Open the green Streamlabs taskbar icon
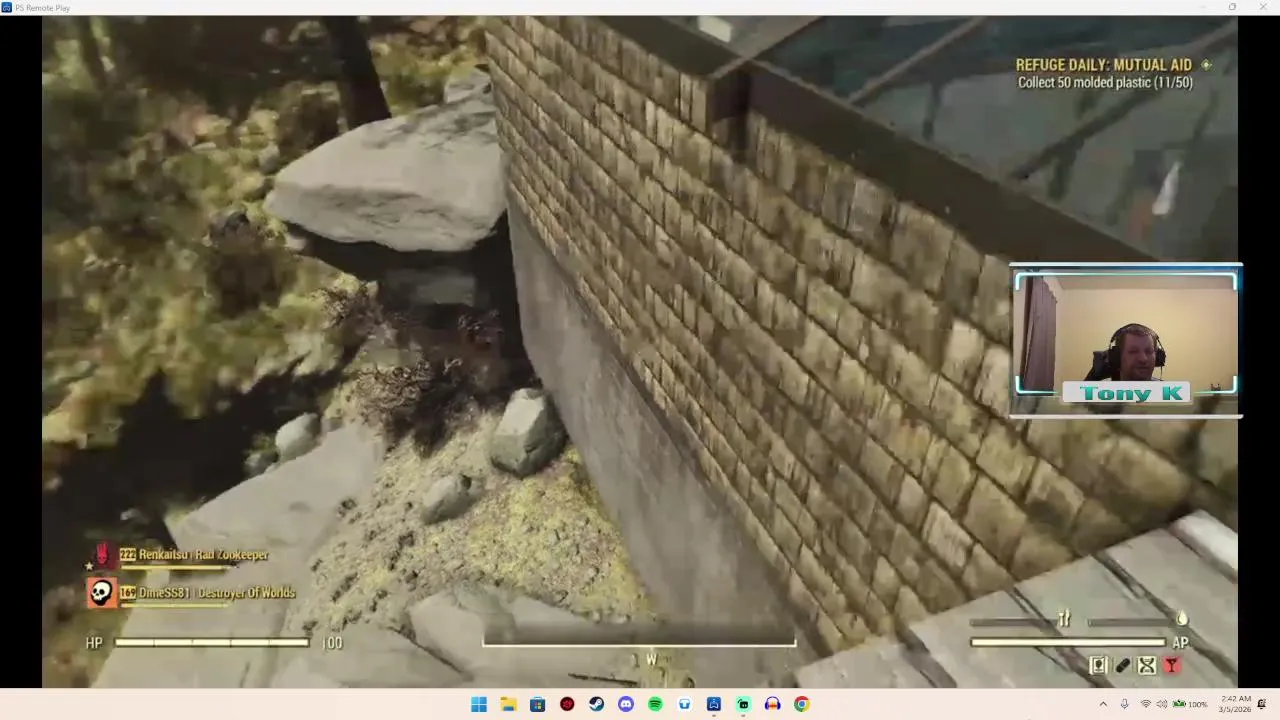 743,704
